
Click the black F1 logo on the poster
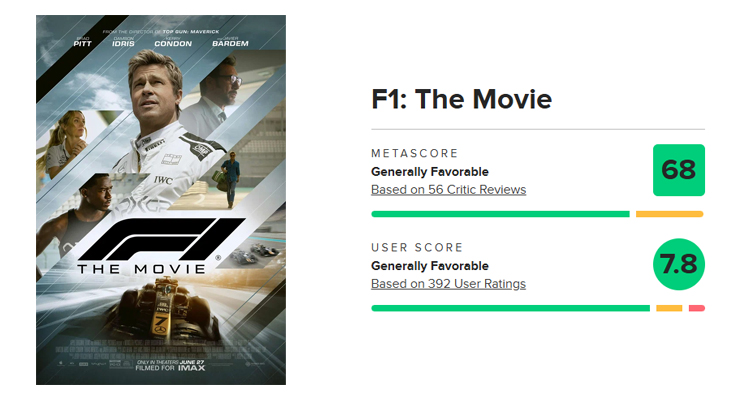point(160,239)
